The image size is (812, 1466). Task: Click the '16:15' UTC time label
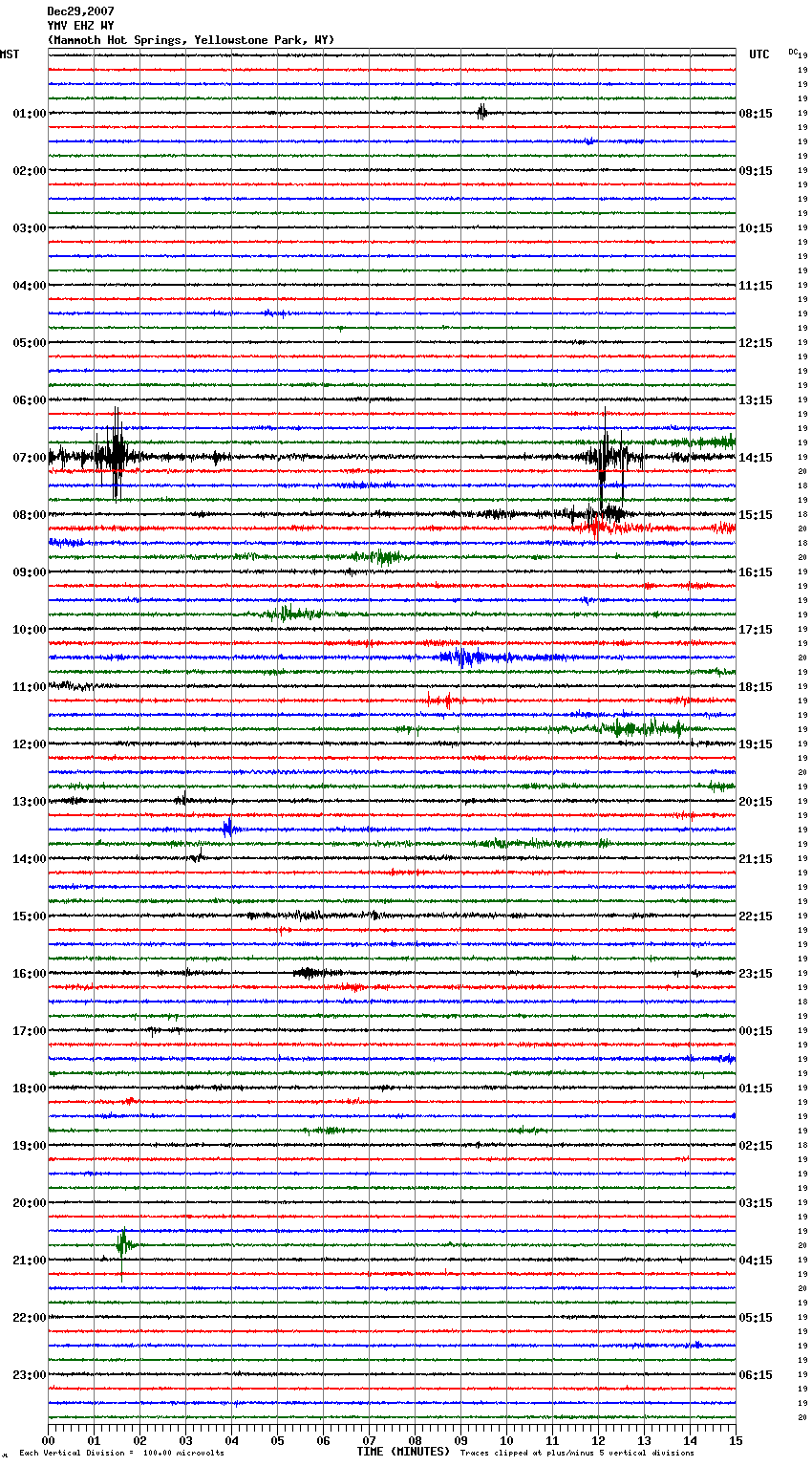point(756,572)
